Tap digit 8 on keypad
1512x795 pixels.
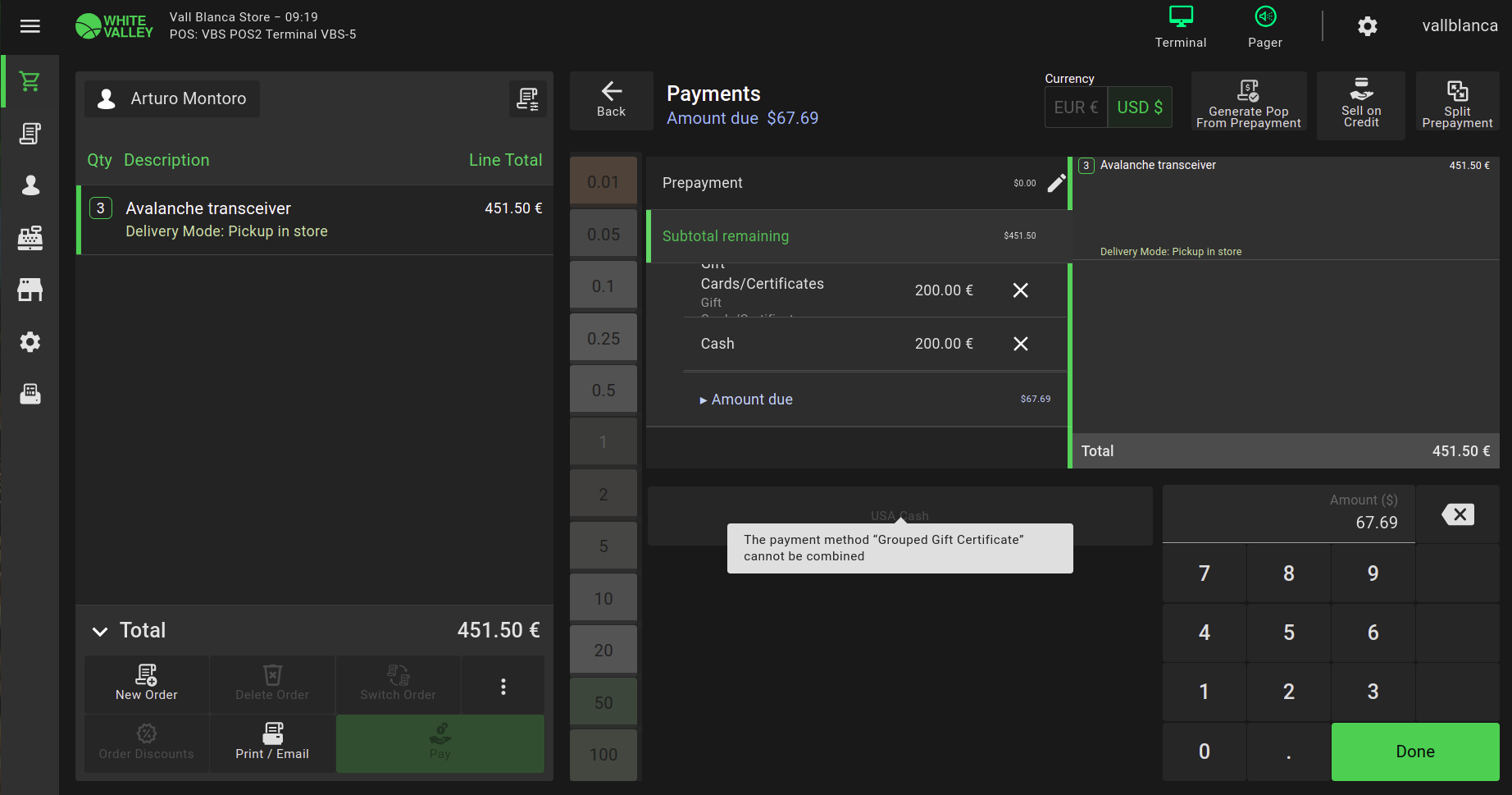[x=1289, y=573]
